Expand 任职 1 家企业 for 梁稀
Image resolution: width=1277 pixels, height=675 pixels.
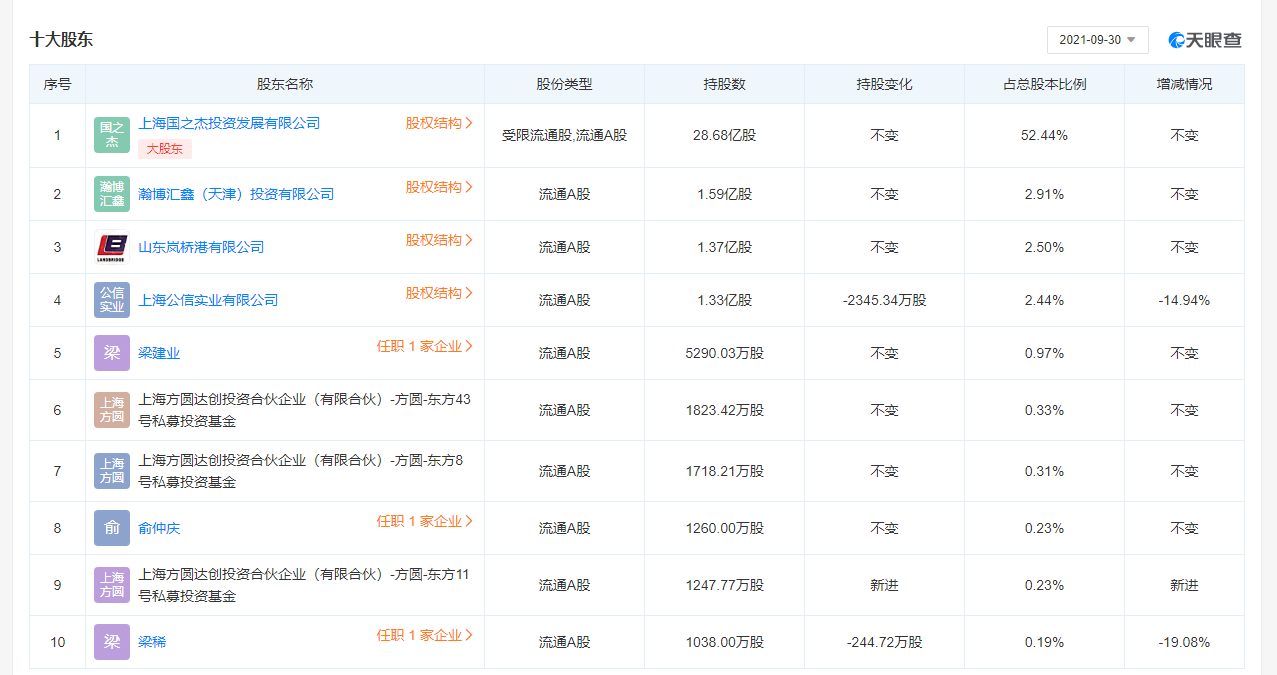coord(425,635)
